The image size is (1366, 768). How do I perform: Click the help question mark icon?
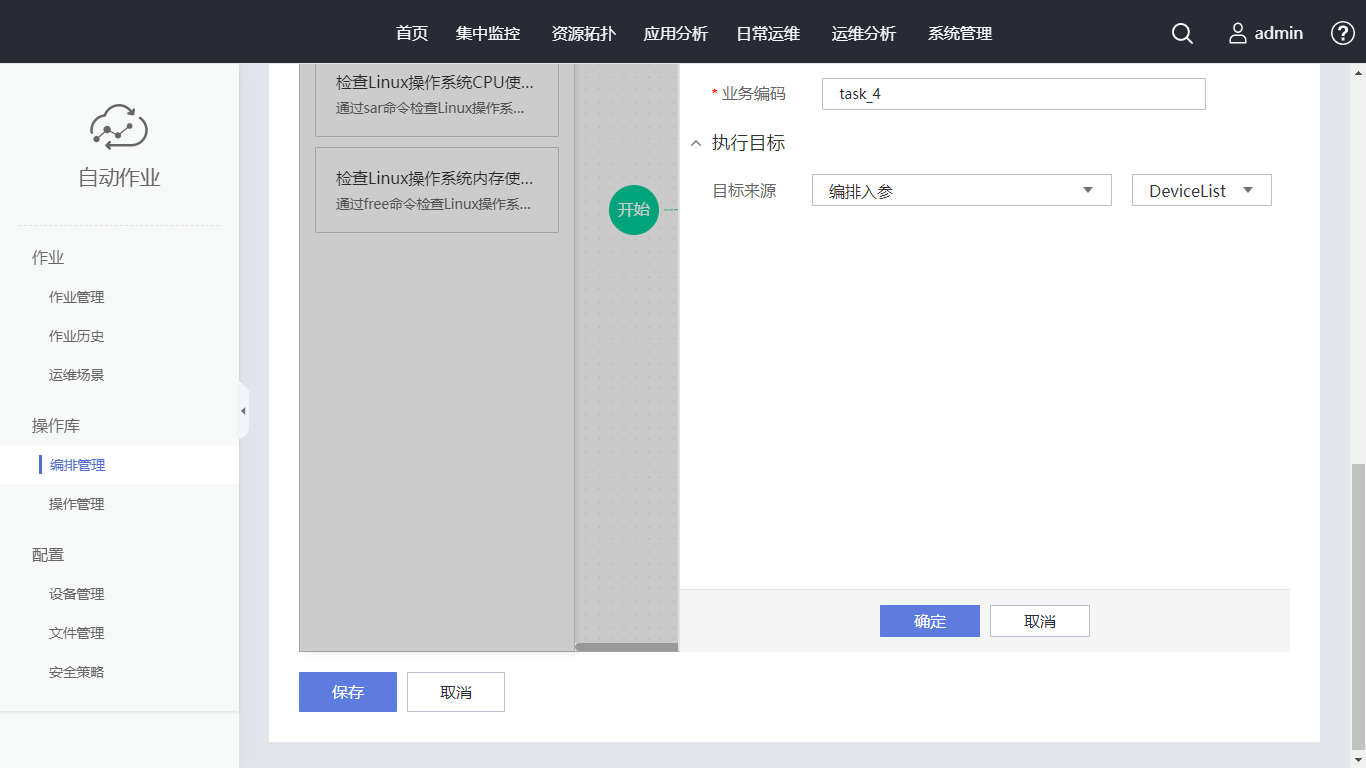pyautogui.click(x=1342, y=33)
